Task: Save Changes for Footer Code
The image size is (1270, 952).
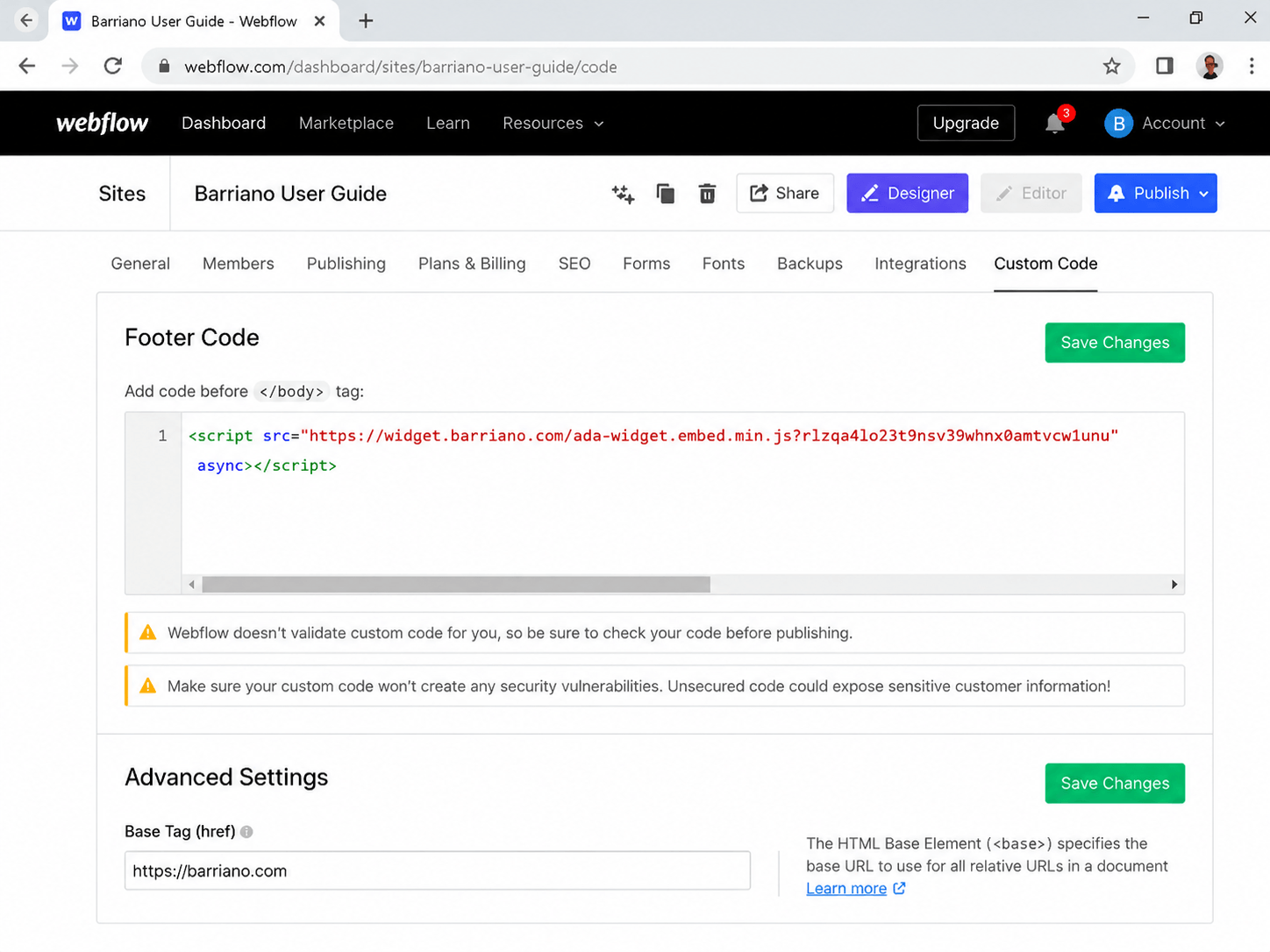Action: [1115, 343]
